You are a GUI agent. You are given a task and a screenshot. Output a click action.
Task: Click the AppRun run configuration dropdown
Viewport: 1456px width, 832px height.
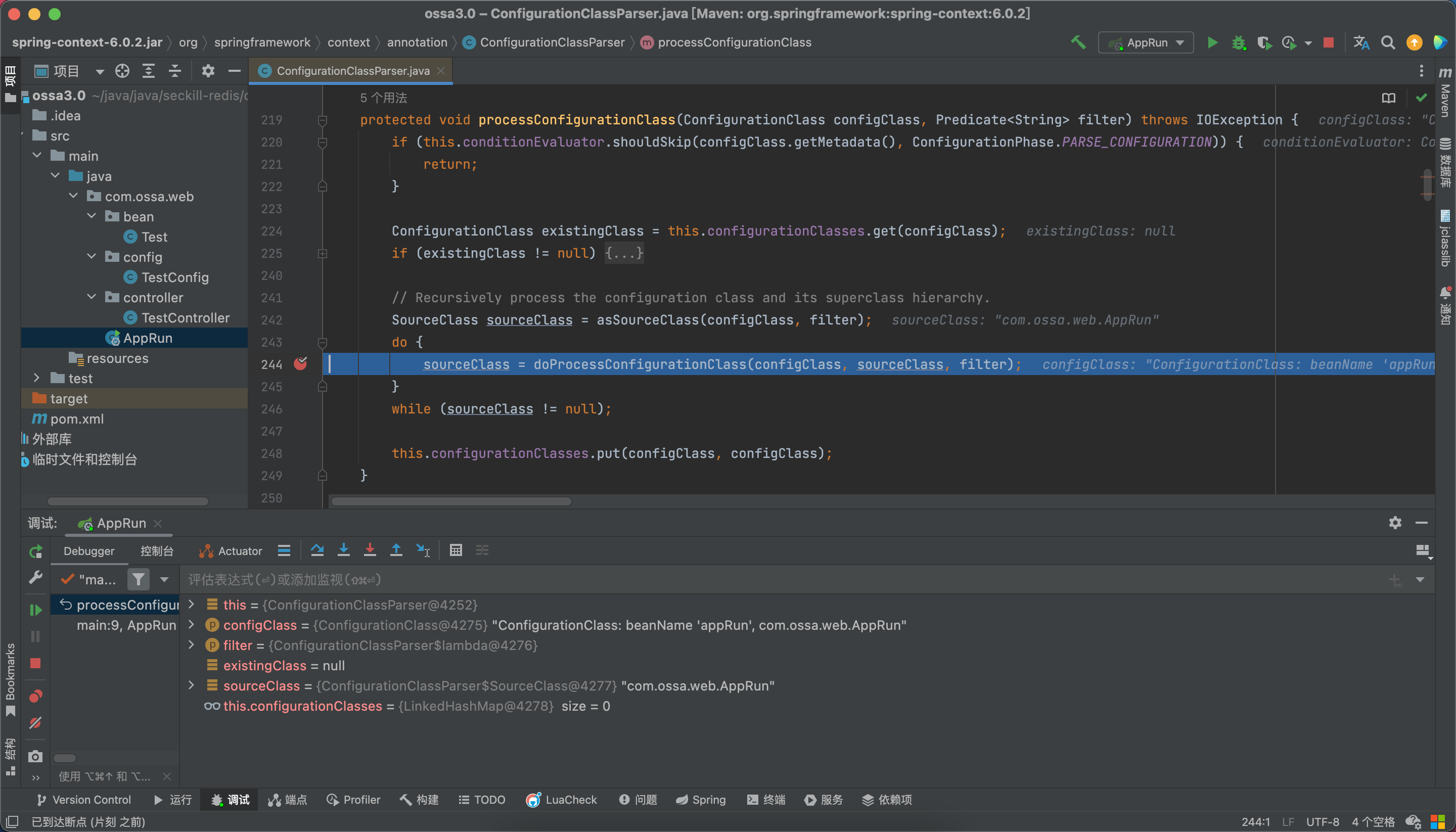point(1148,42)
